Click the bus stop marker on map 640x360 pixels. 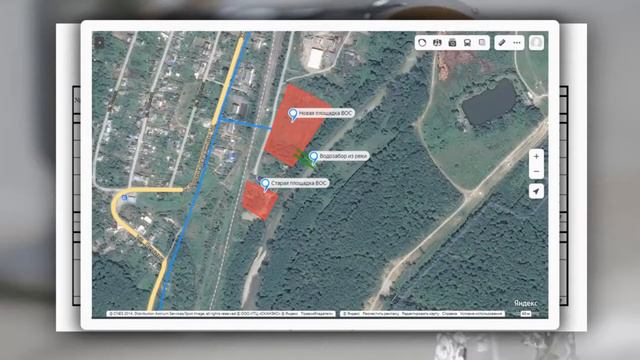[x=124, y=198]
